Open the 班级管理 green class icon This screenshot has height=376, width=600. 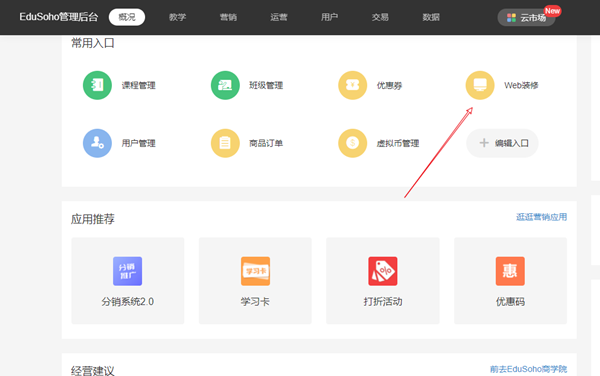click(x=225, y=85)
